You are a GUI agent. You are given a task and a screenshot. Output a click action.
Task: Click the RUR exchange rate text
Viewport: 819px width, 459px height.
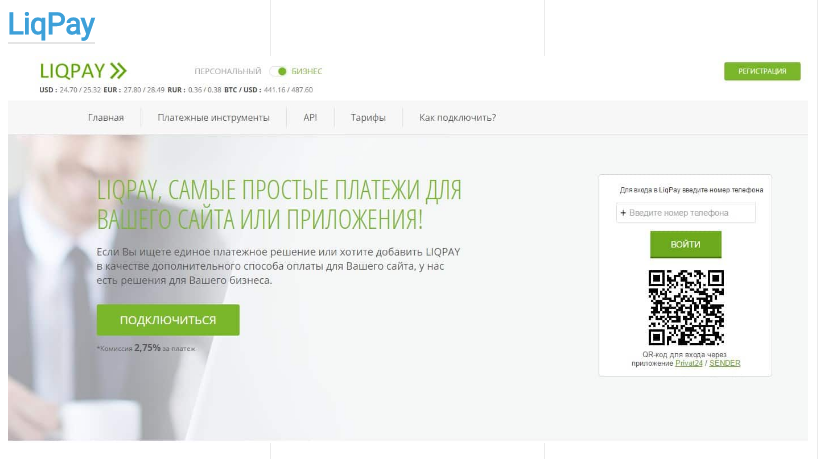point(194,90)
